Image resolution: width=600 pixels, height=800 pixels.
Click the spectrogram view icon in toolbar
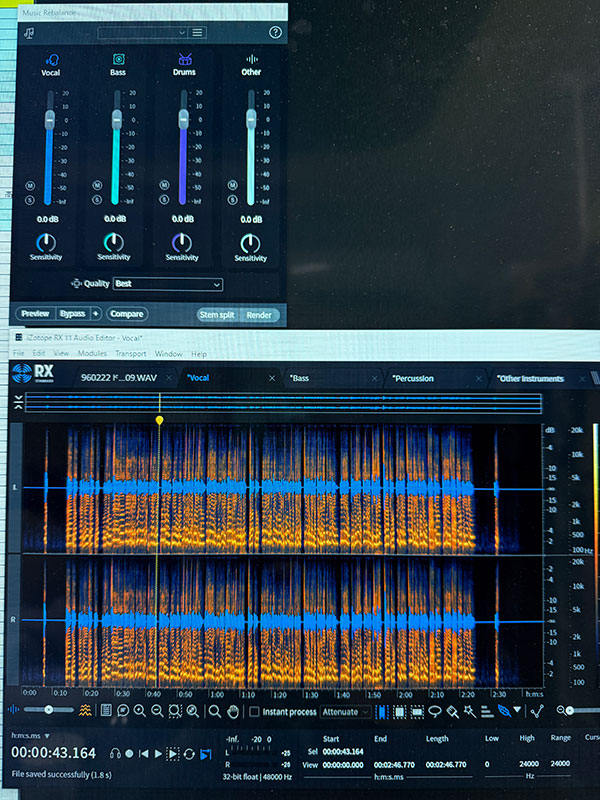point(85,710)
